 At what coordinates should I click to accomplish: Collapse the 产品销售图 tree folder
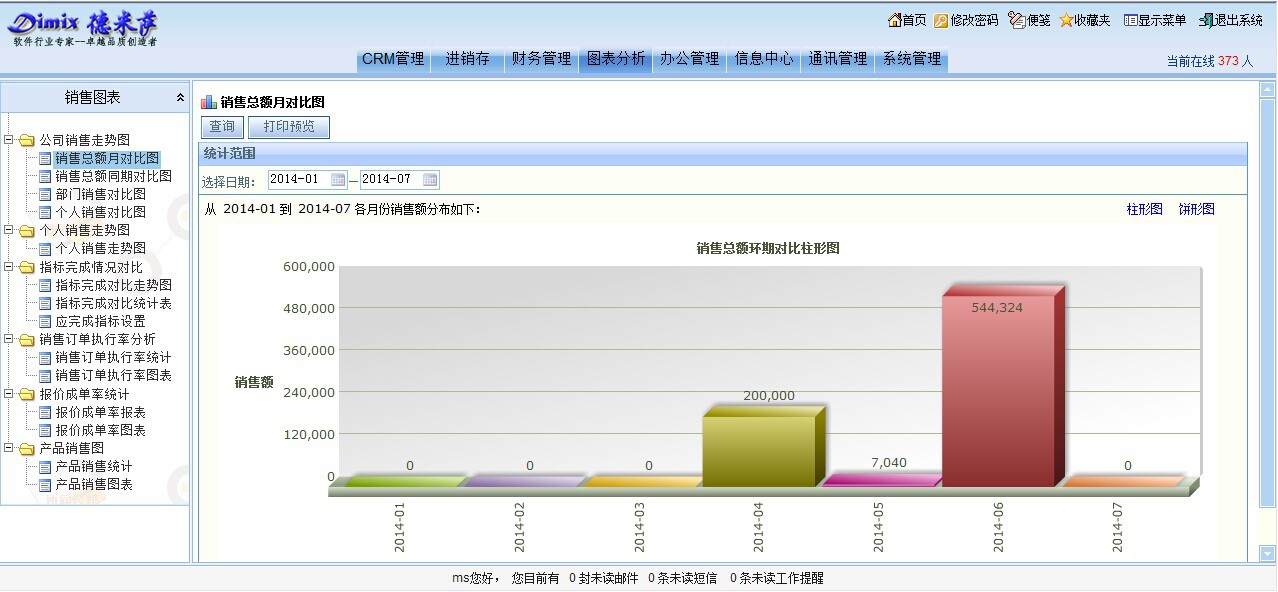(9, 449)
